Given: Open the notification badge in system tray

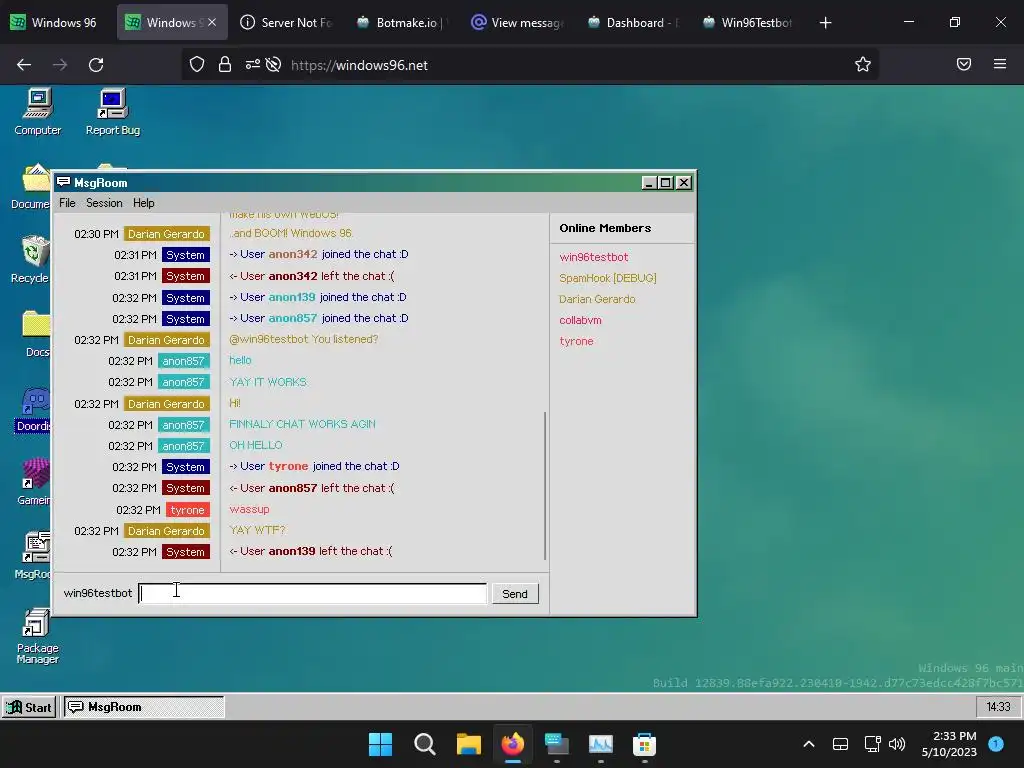Looking at the screenshot, I should click(996, 744).
